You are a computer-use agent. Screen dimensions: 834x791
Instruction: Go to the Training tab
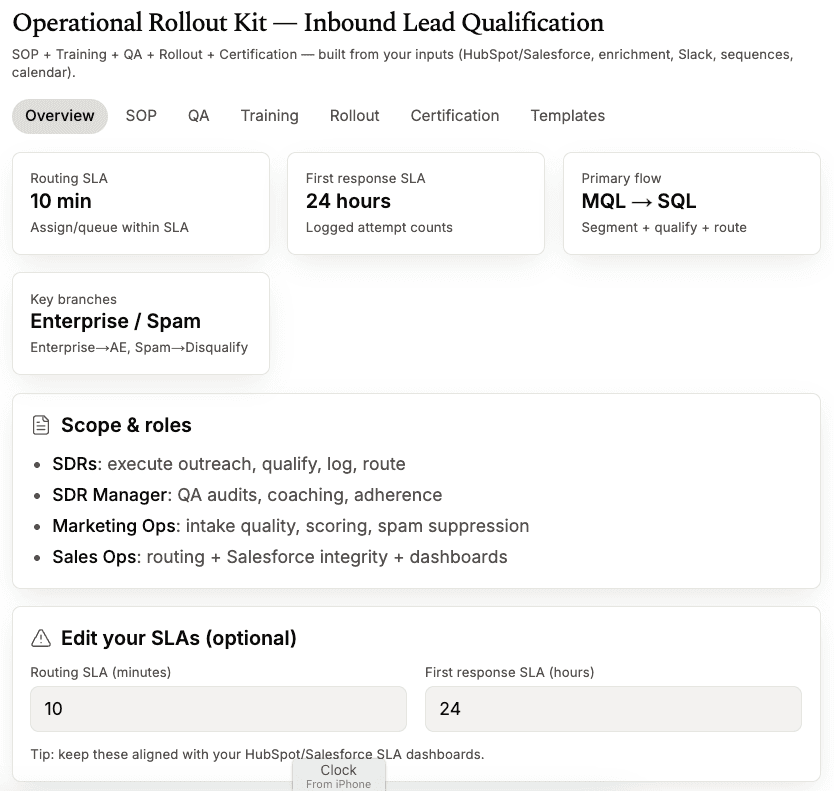coord(270,116)
